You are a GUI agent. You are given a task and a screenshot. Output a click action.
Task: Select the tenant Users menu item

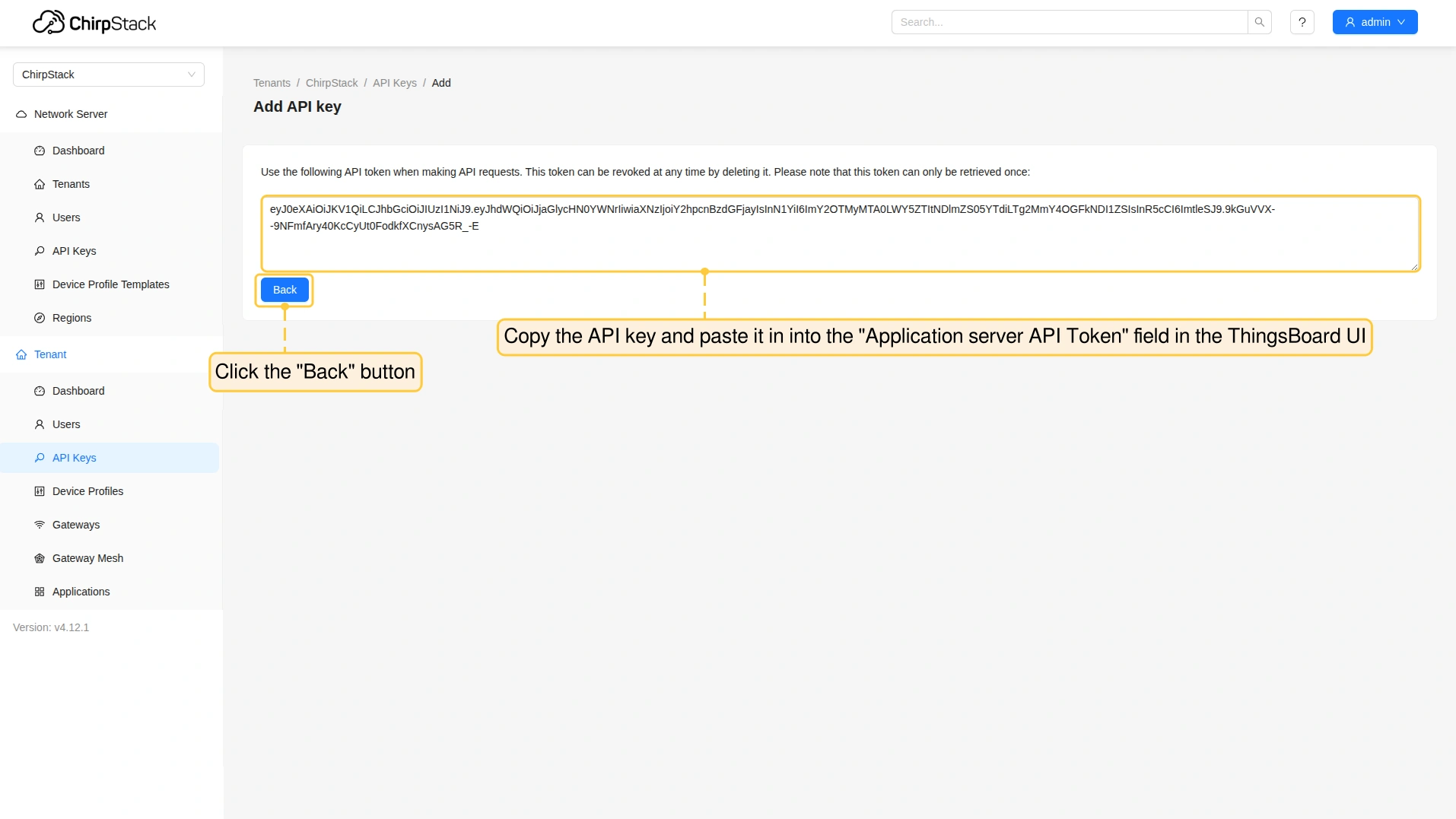click(66, 424)
